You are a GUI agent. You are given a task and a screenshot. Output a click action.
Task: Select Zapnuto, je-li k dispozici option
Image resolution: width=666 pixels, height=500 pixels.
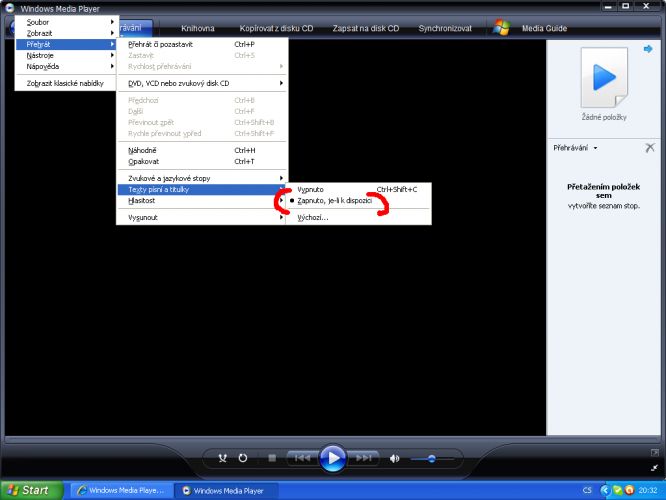[x=359, y=201]
